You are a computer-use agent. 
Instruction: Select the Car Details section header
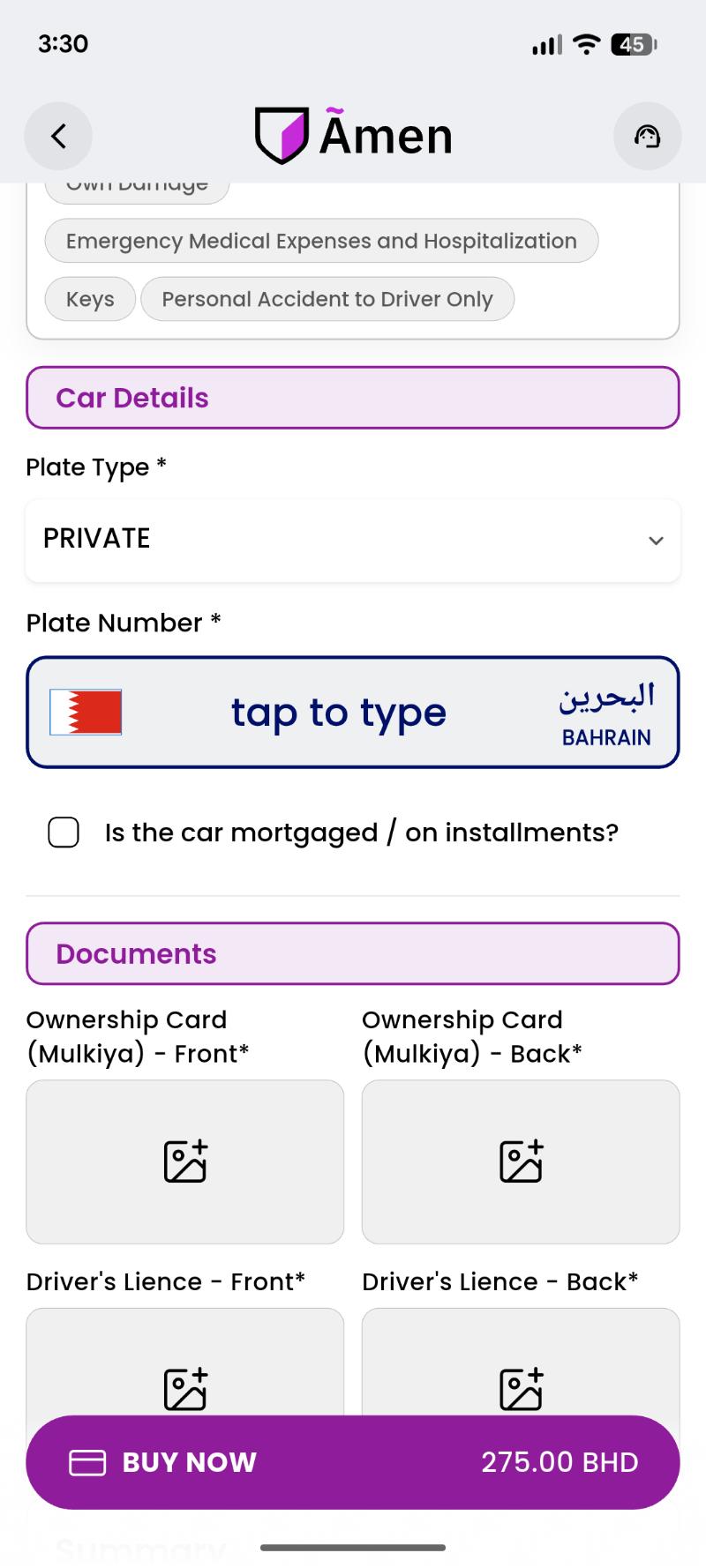353,398
